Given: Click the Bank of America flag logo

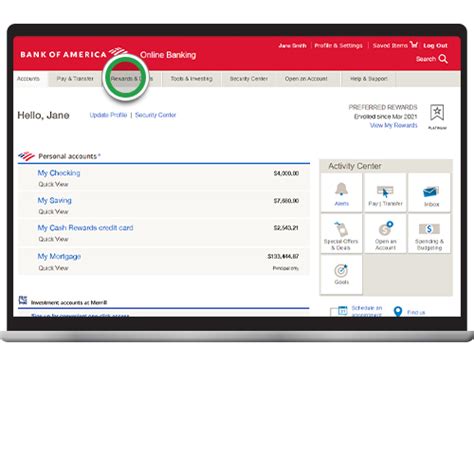Looking at the screenshot, I should [x=119, y=52].
